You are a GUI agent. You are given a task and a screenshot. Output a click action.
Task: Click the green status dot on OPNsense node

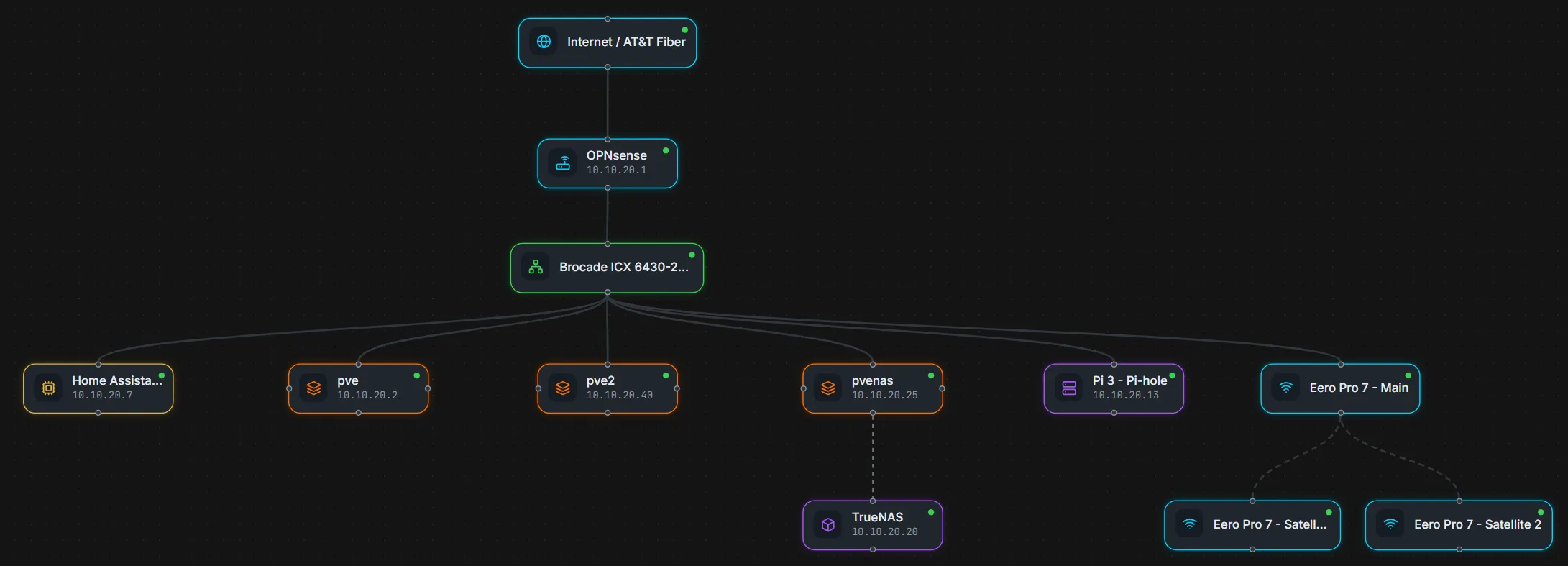click(666, 150)
